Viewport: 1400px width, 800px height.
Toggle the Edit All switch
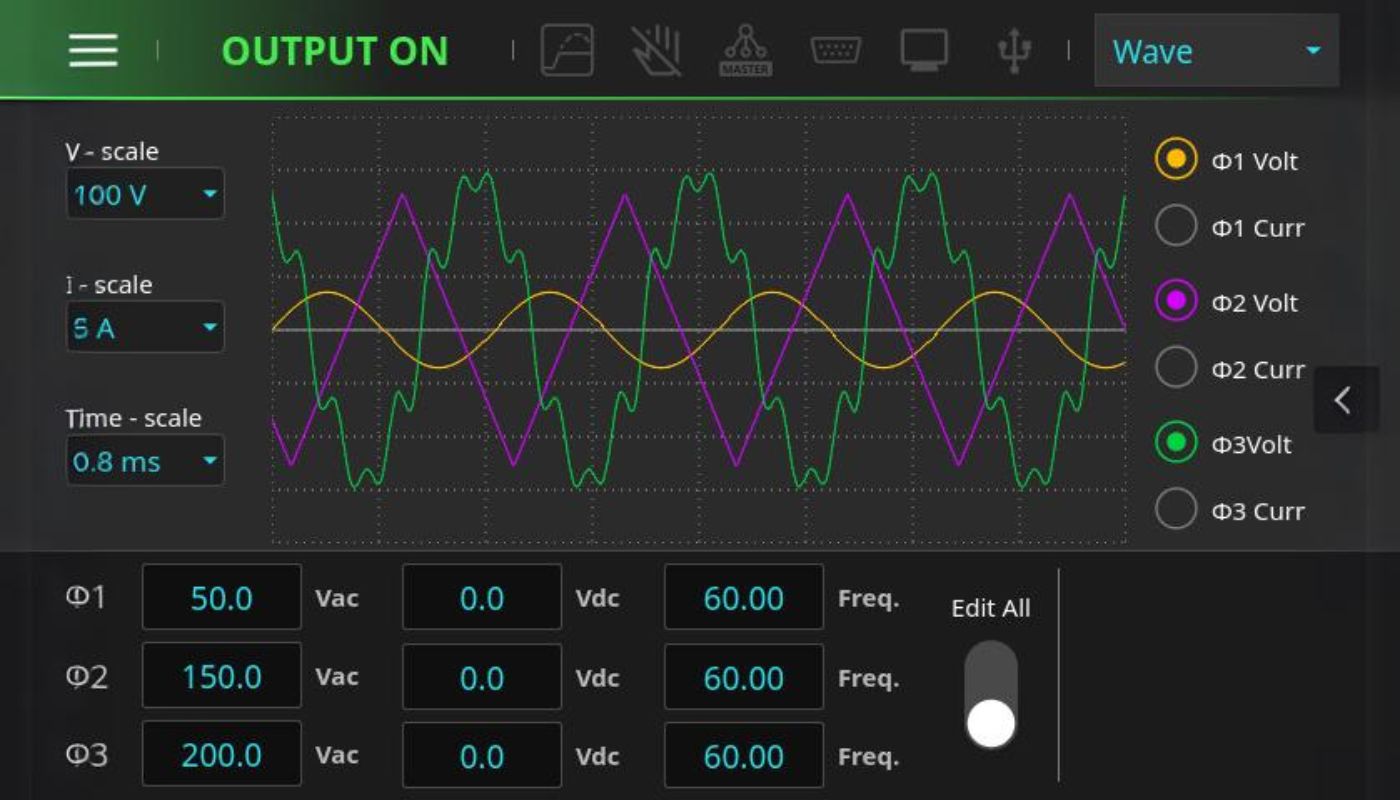point(991,695)
